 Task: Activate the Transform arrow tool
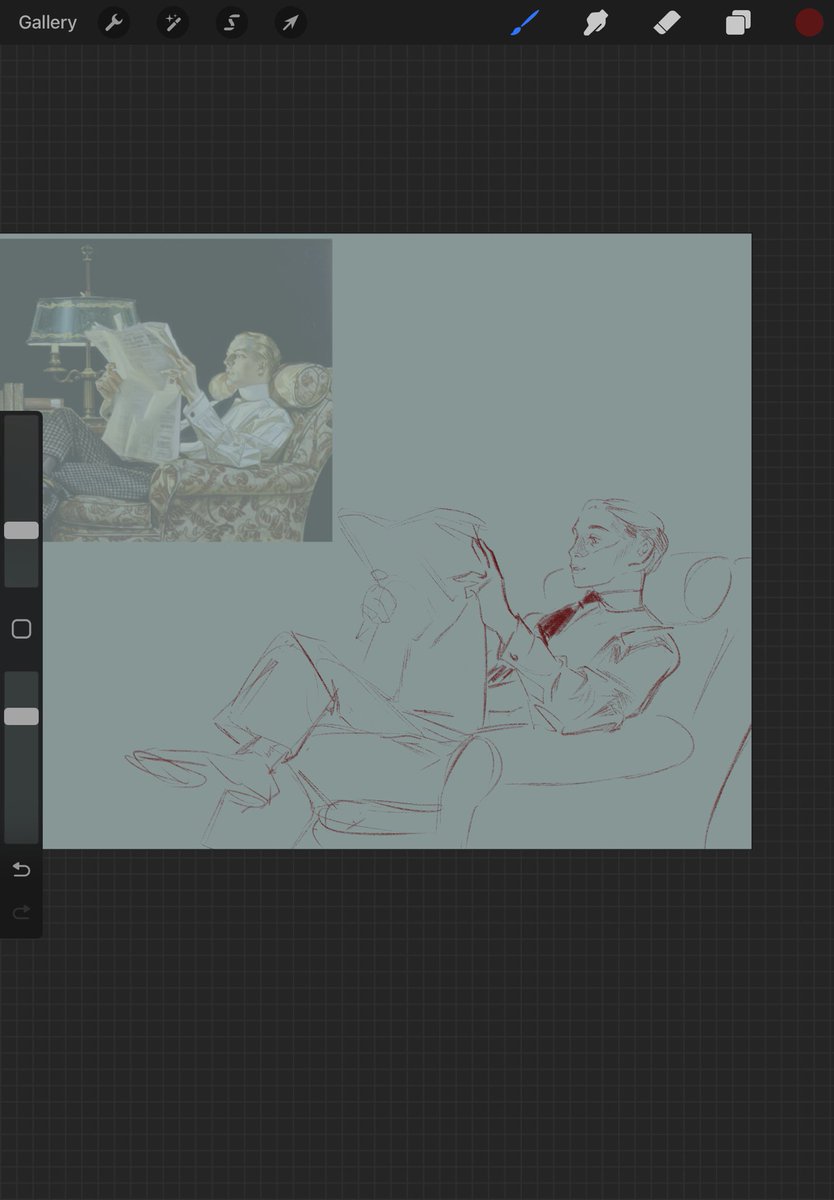point(290,22)
